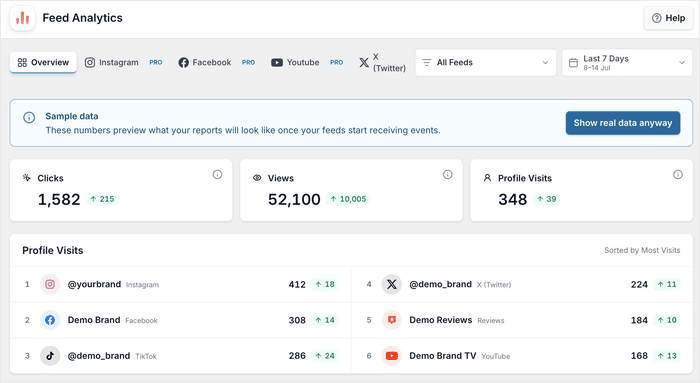The image size is (700, 383).
Task: Click the @demo_brand TikTok avatar icon
Action: click(x=50, y=356)
